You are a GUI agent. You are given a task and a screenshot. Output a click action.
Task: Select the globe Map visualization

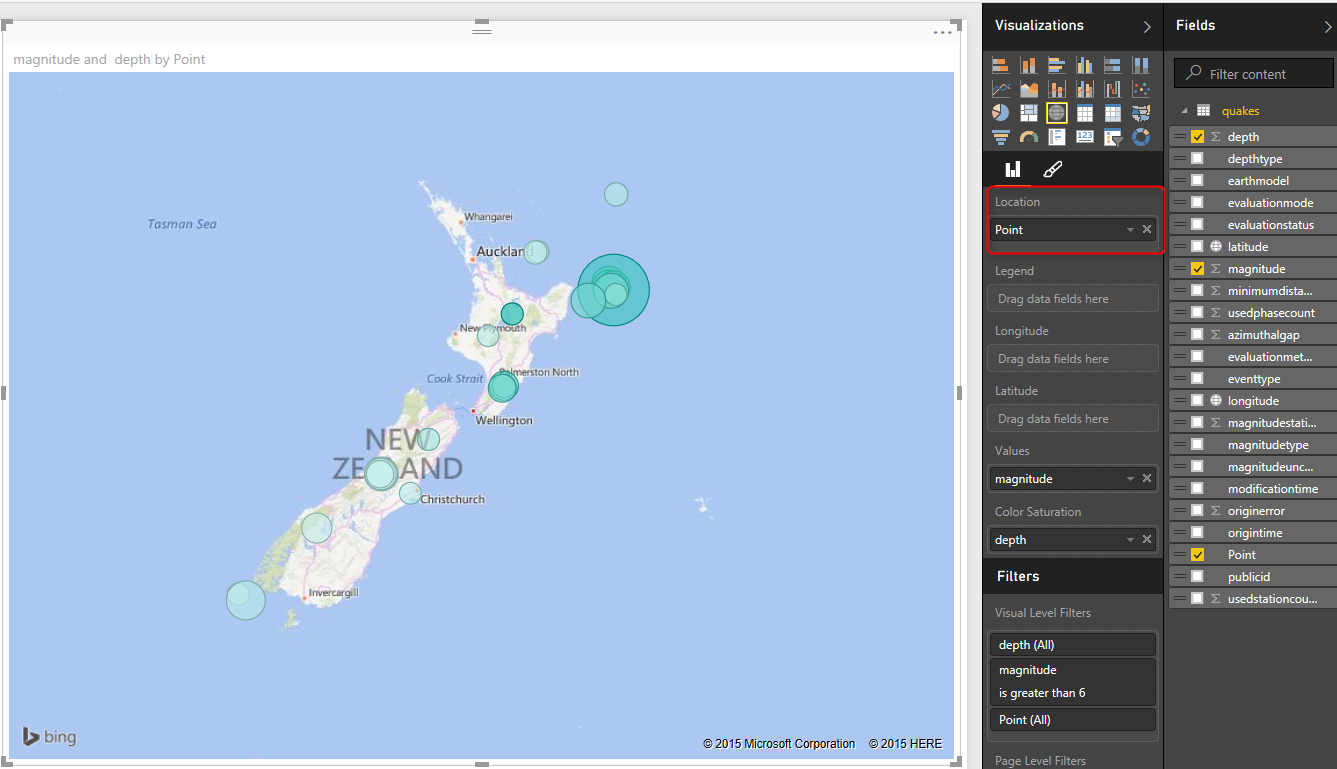click(1056, 113)
